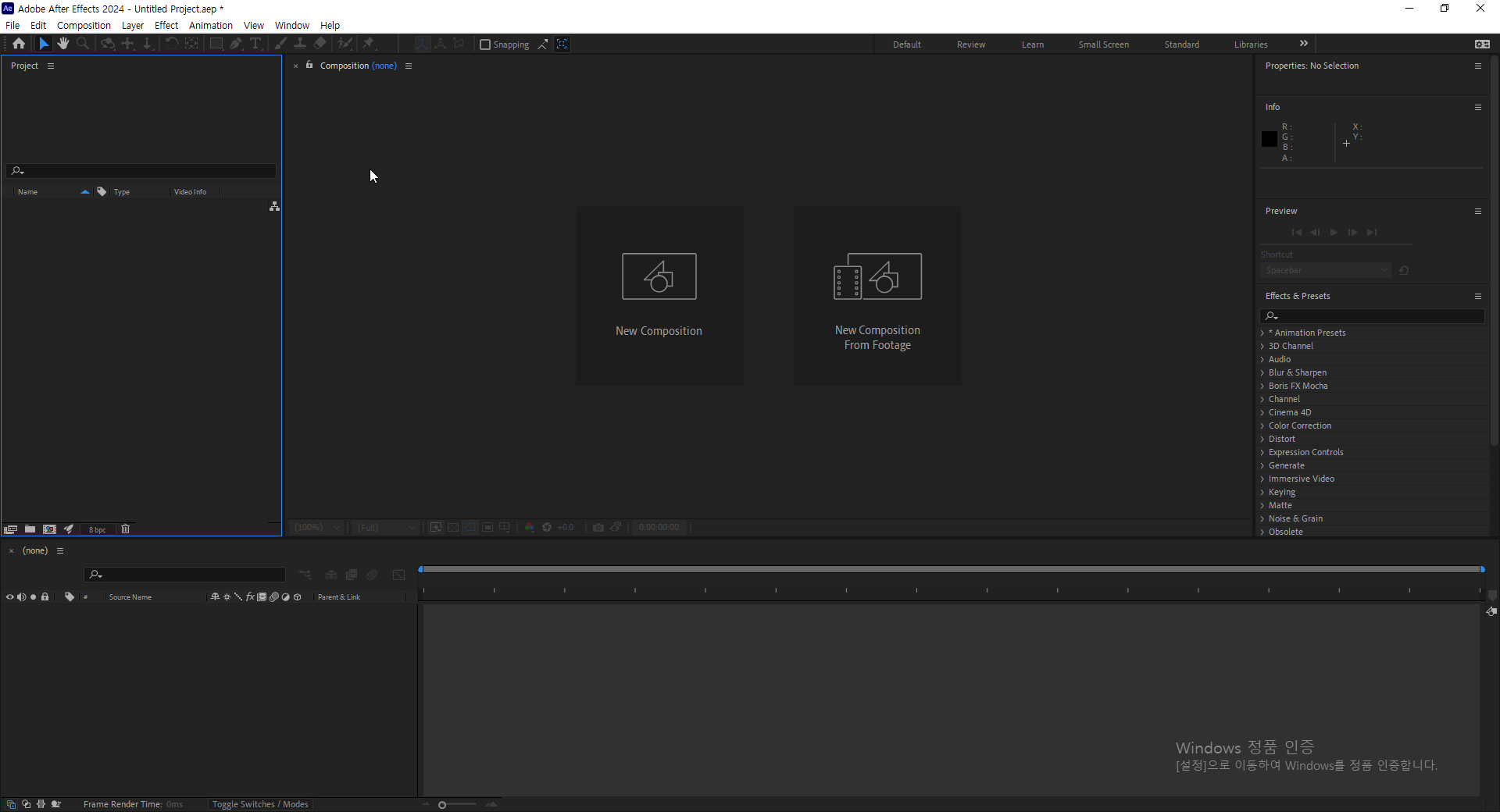Open the Project panel menu
The height and width of the screenshot is (812, 1500).
(51, 66)
